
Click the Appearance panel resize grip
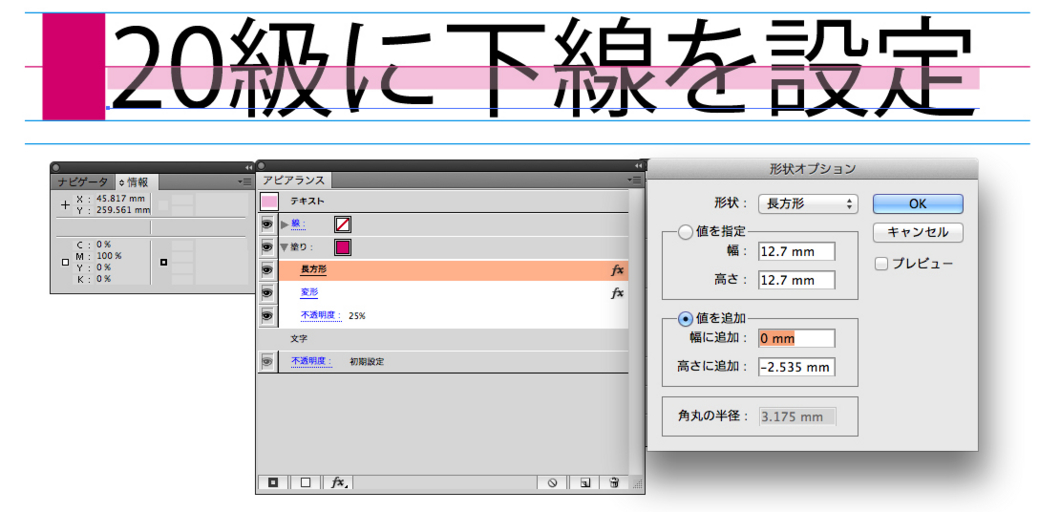[x=636, y=484]
